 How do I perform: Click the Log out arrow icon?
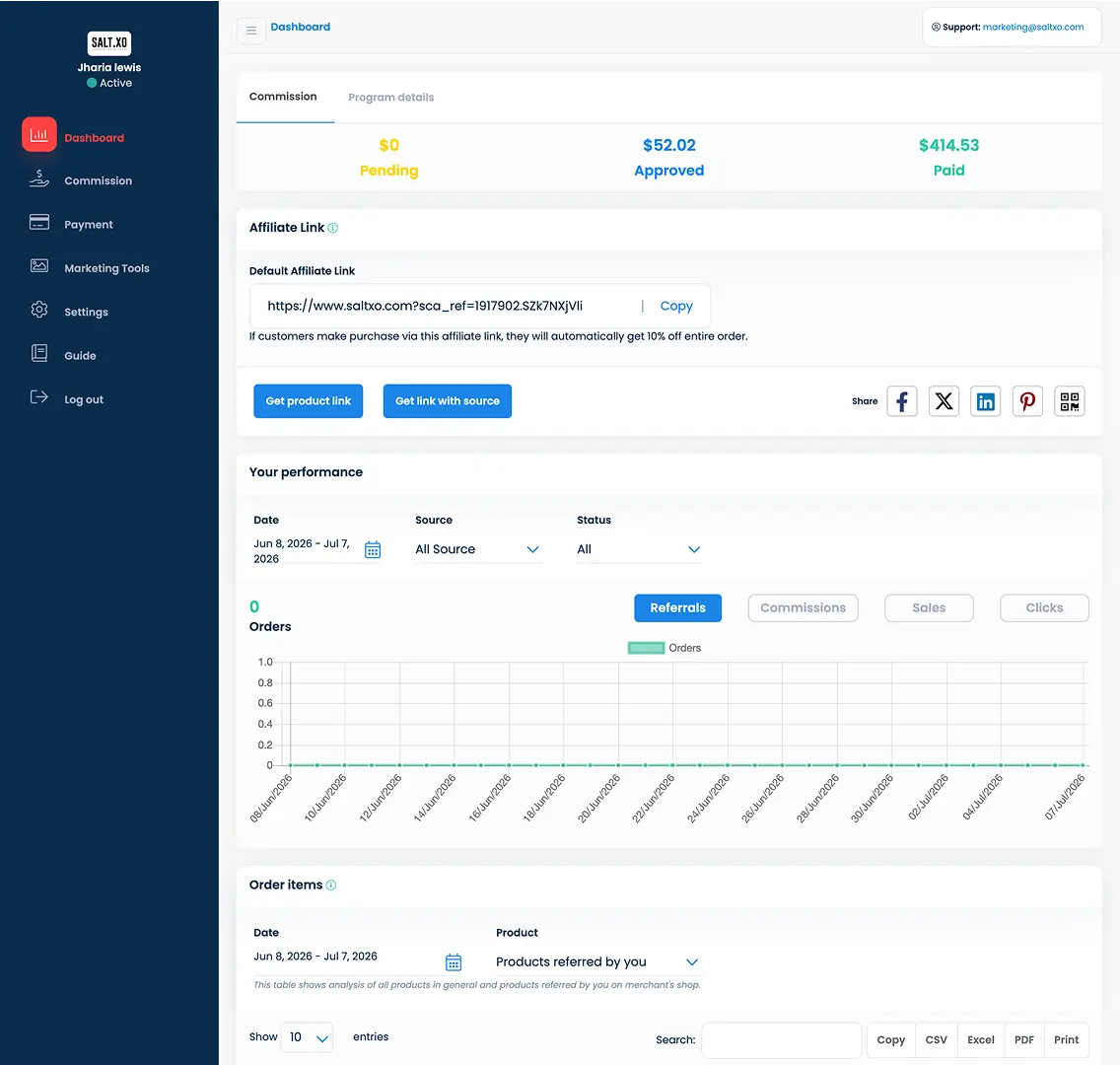point(39,397)
